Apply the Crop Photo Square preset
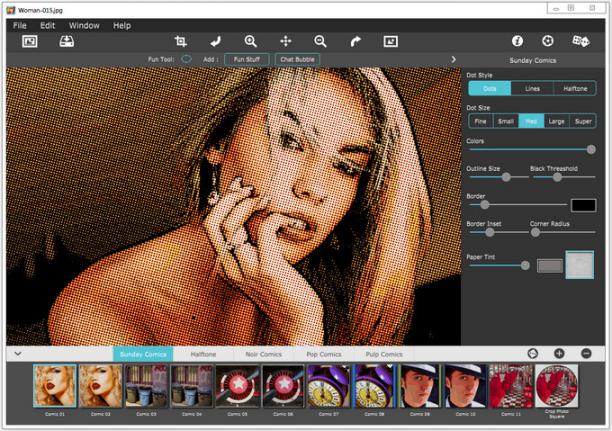Image resolution: width=612 pixels, height=431 pixels. tap(557, 386)
